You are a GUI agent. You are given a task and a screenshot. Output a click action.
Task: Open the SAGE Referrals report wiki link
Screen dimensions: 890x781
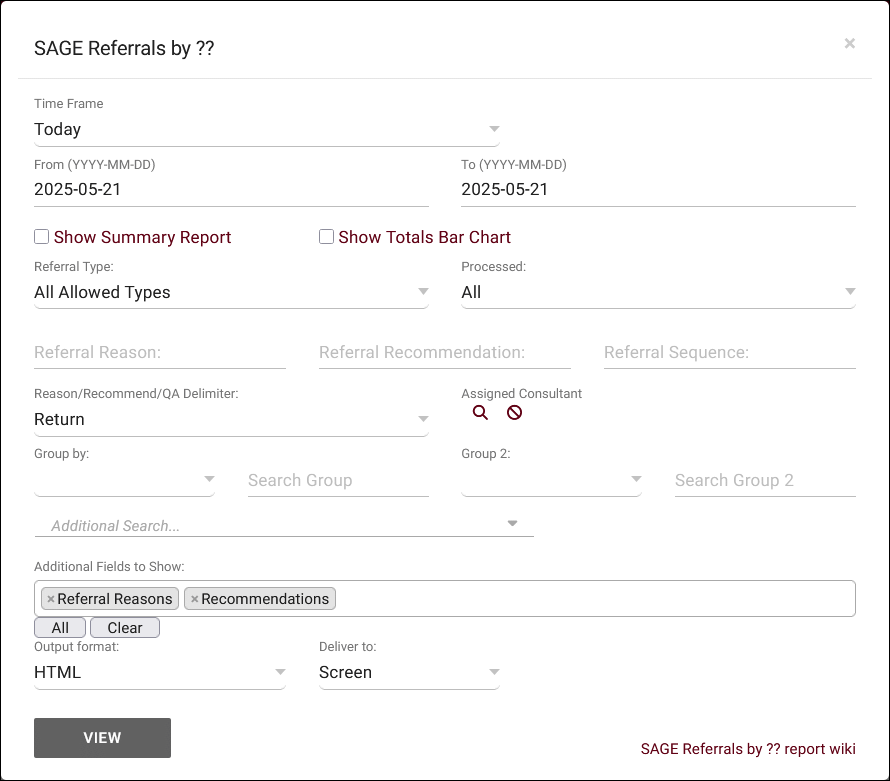tap(747, 749)
